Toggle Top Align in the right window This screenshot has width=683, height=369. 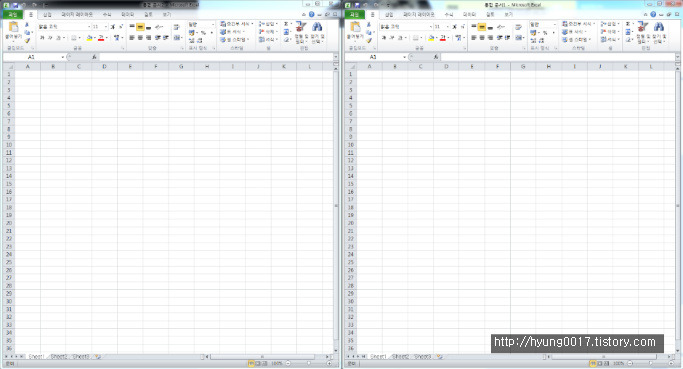tap(474, 27)
